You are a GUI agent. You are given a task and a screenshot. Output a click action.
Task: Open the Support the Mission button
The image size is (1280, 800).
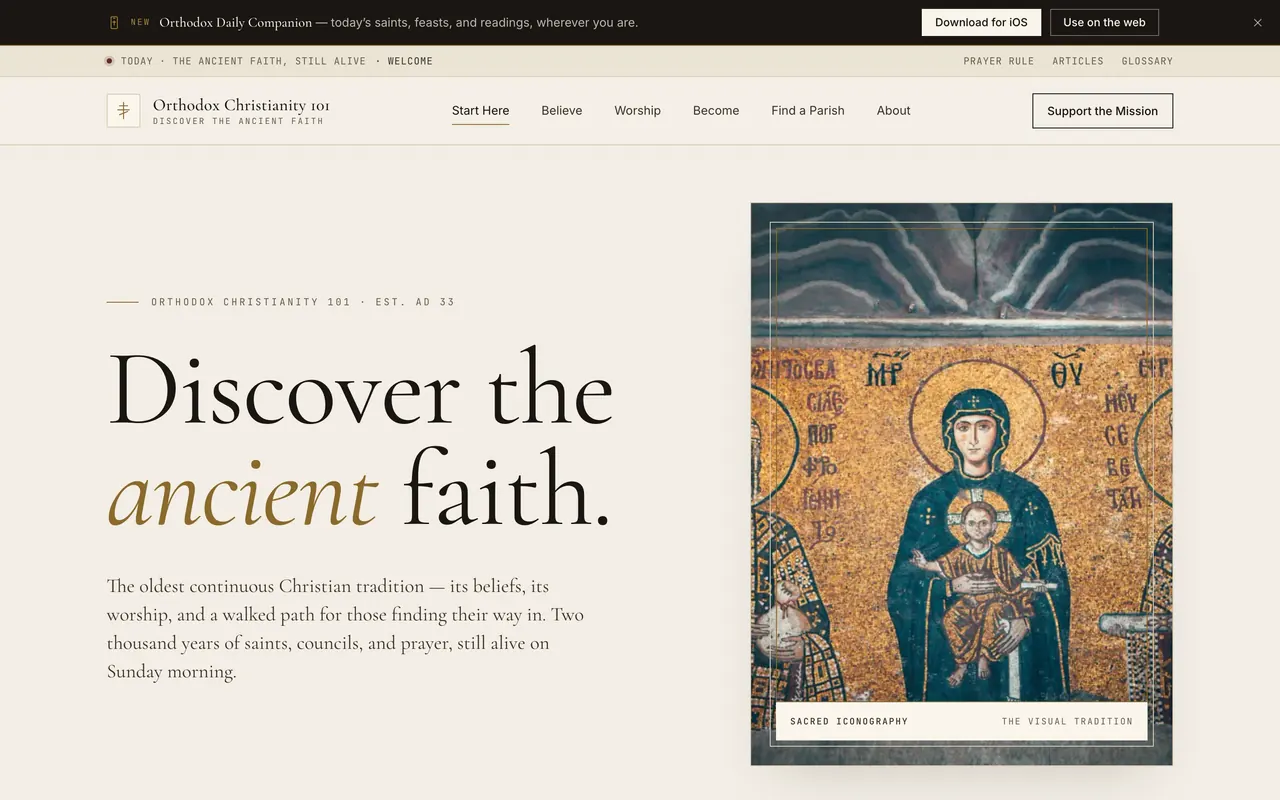click(x=1102, y=111)
